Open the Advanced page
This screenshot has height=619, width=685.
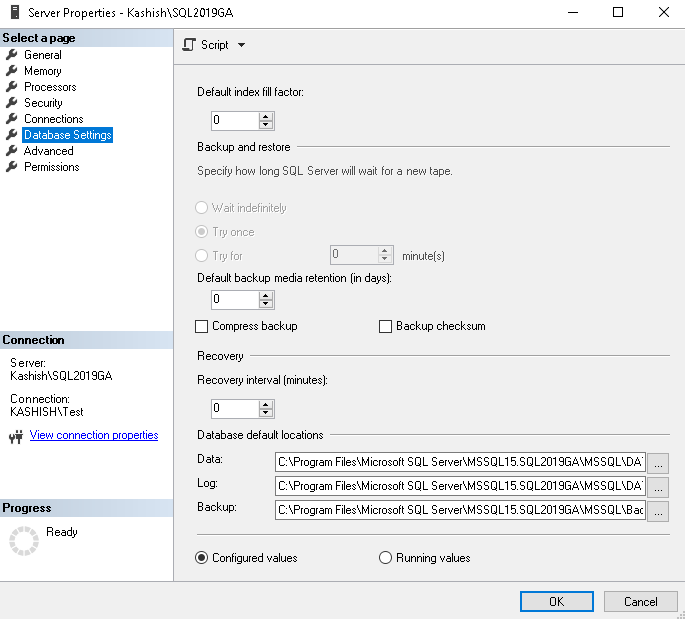(49, 151)
